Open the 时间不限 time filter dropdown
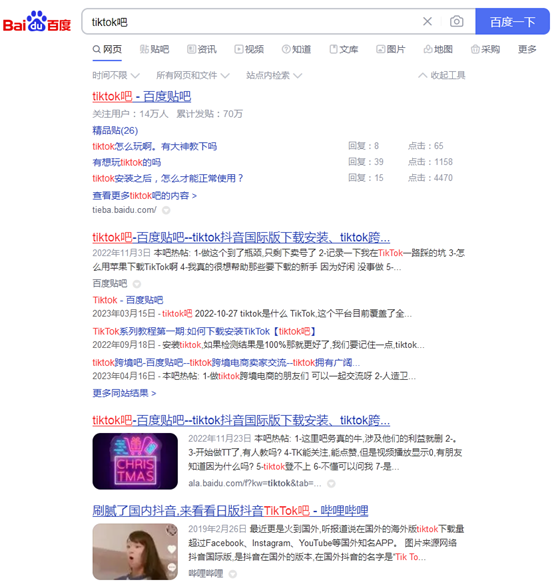The height and width of the screenshot is (584, 554). (x=116, y=76)
